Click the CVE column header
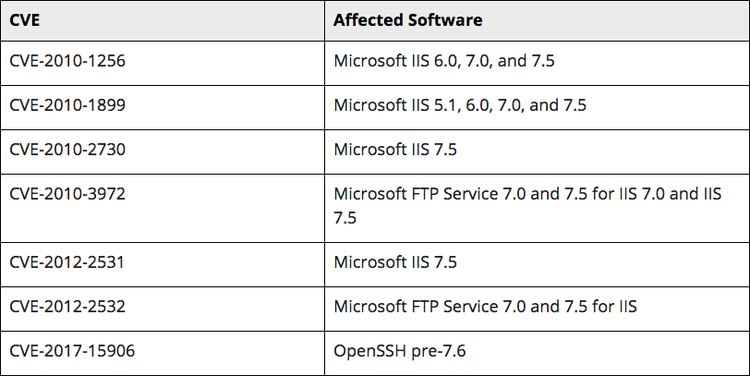This screenshot has height=376, width=750. [x=162, y=21]
